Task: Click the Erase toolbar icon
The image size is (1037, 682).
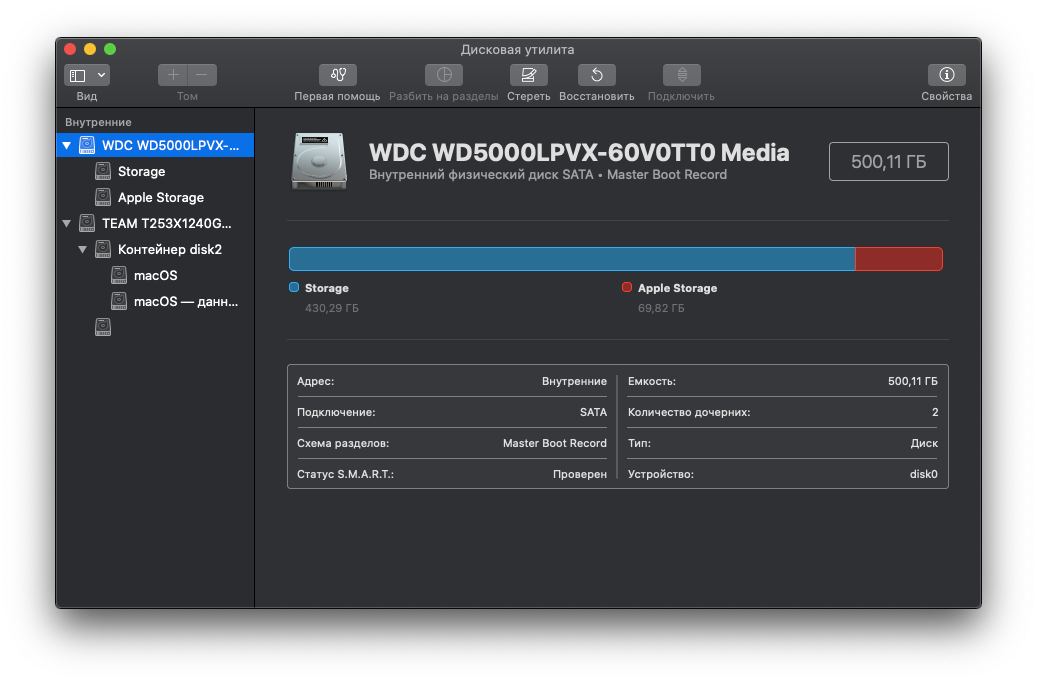Action: [528, 75]
